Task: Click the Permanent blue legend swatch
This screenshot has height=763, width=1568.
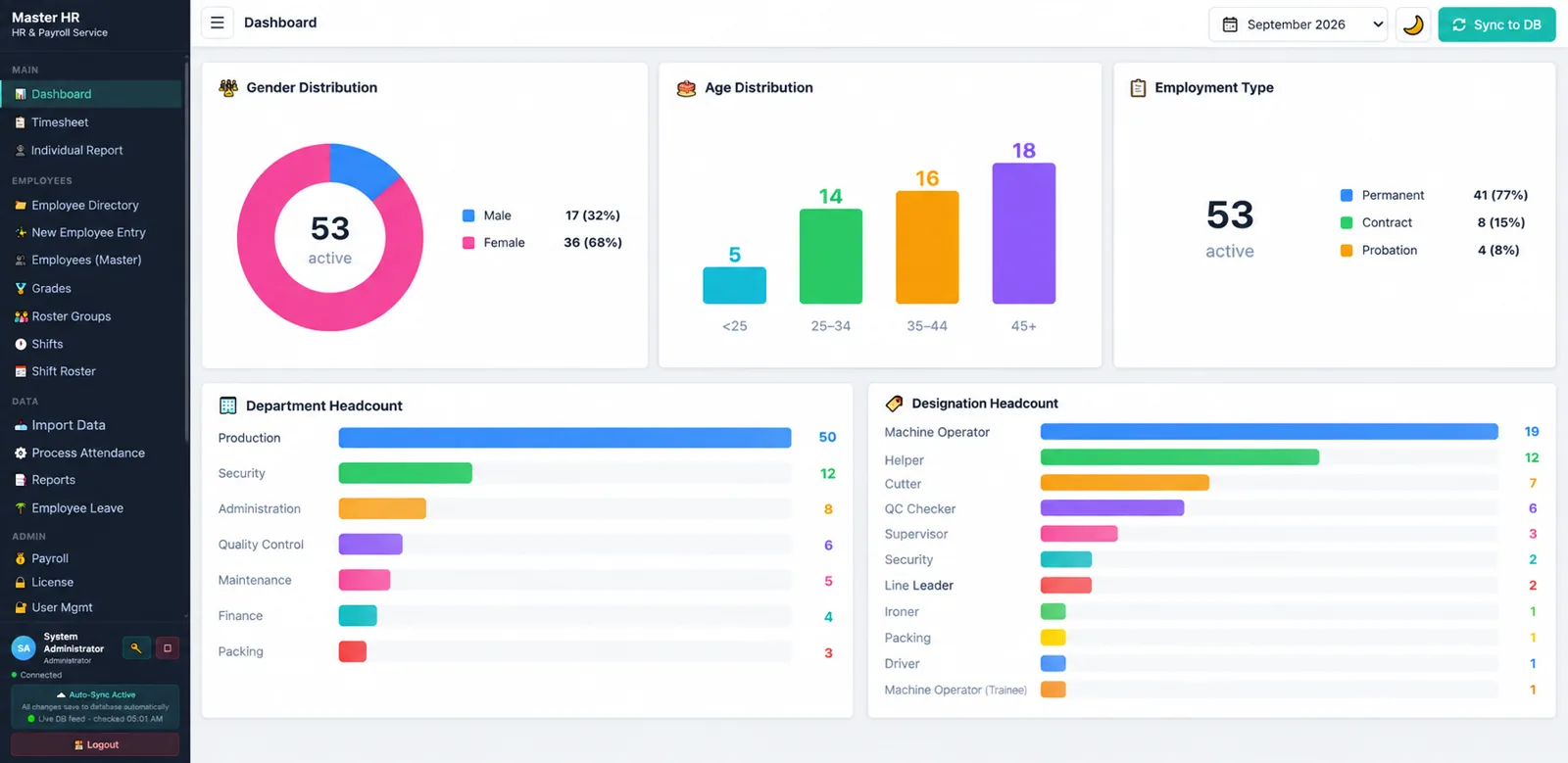Action: coord(1347,195)
